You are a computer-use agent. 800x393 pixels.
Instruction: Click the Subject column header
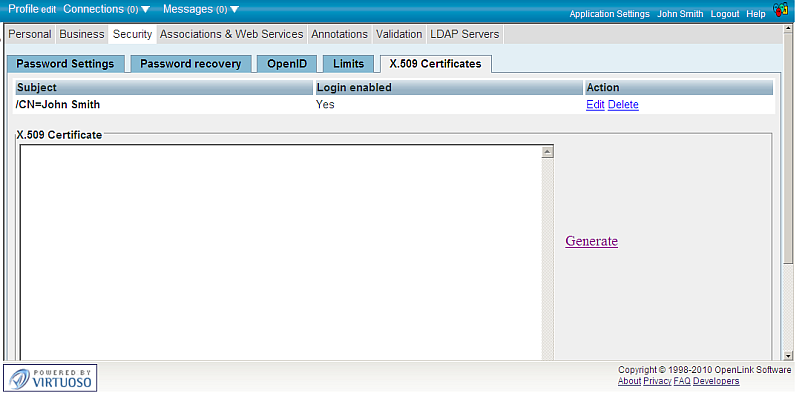pyautogui.click(x=164, y=88)
